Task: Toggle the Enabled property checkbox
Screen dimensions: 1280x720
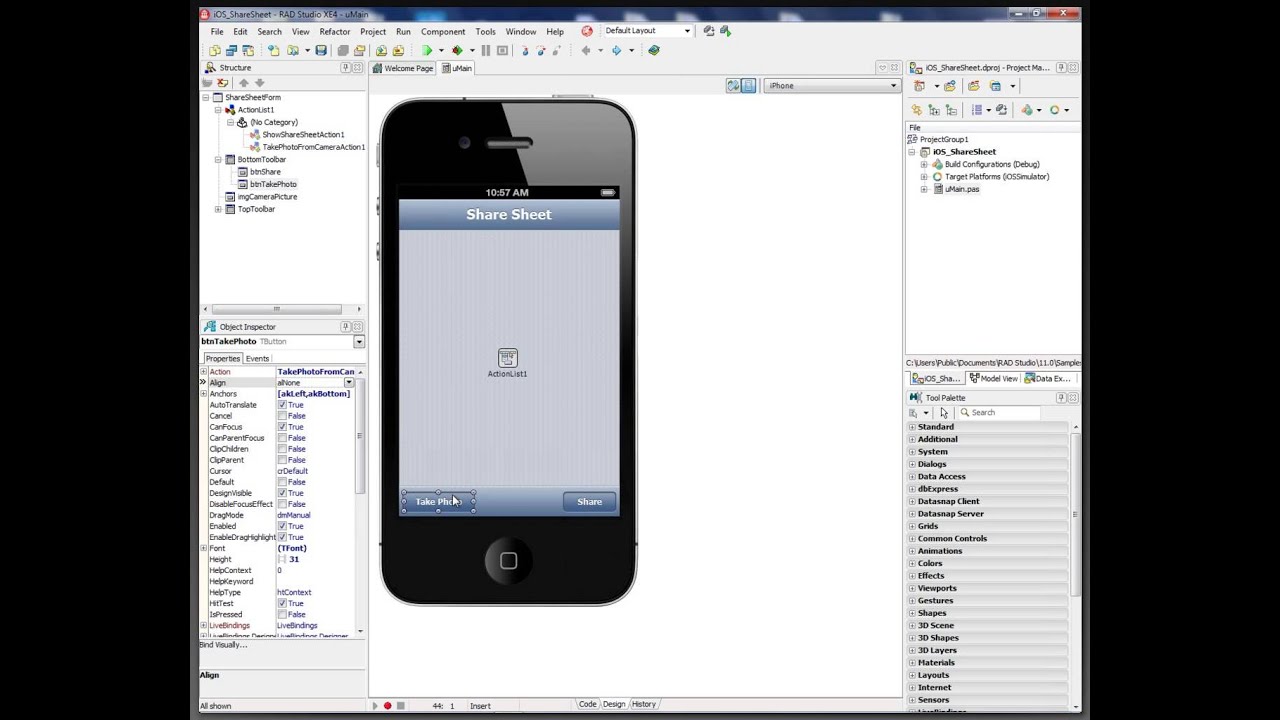Action: tap(282, 526)
